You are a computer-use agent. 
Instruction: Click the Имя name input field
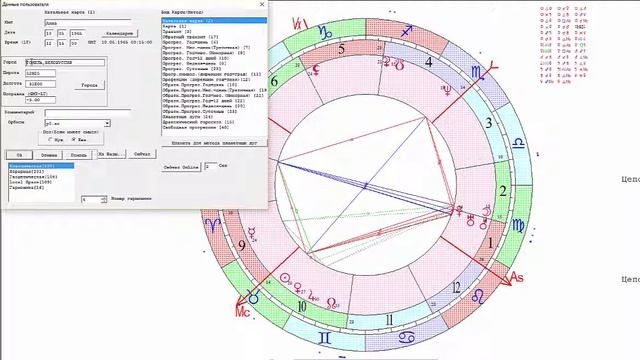coord(88,23)
